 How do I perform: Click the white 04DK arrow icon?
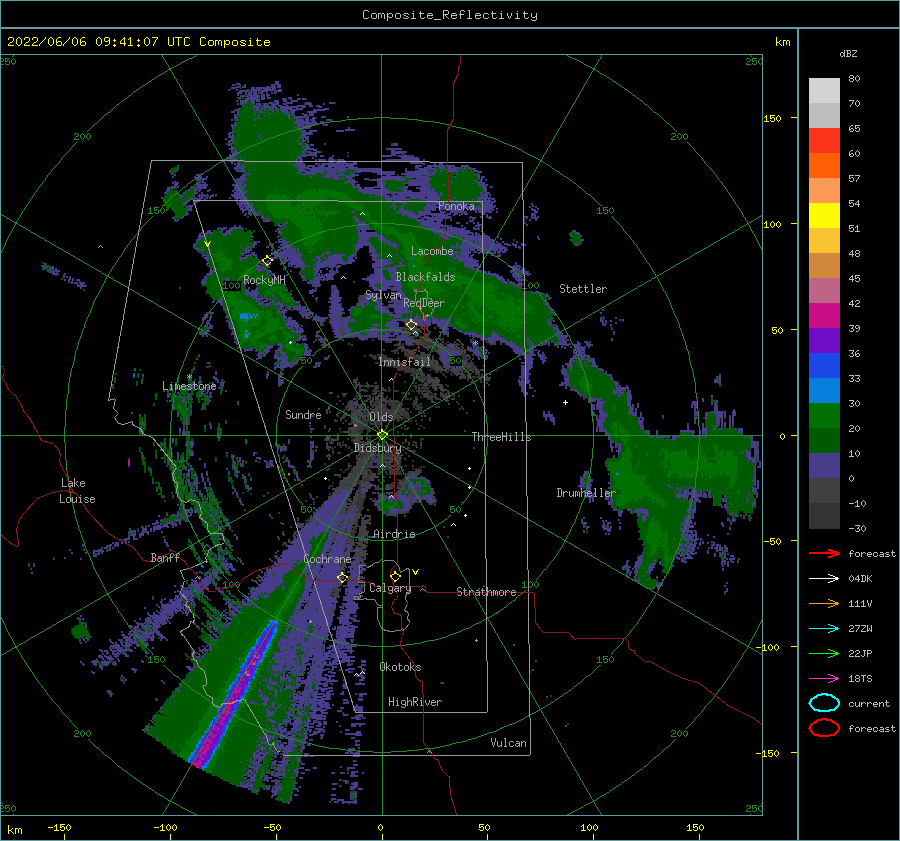pos(824,578)
